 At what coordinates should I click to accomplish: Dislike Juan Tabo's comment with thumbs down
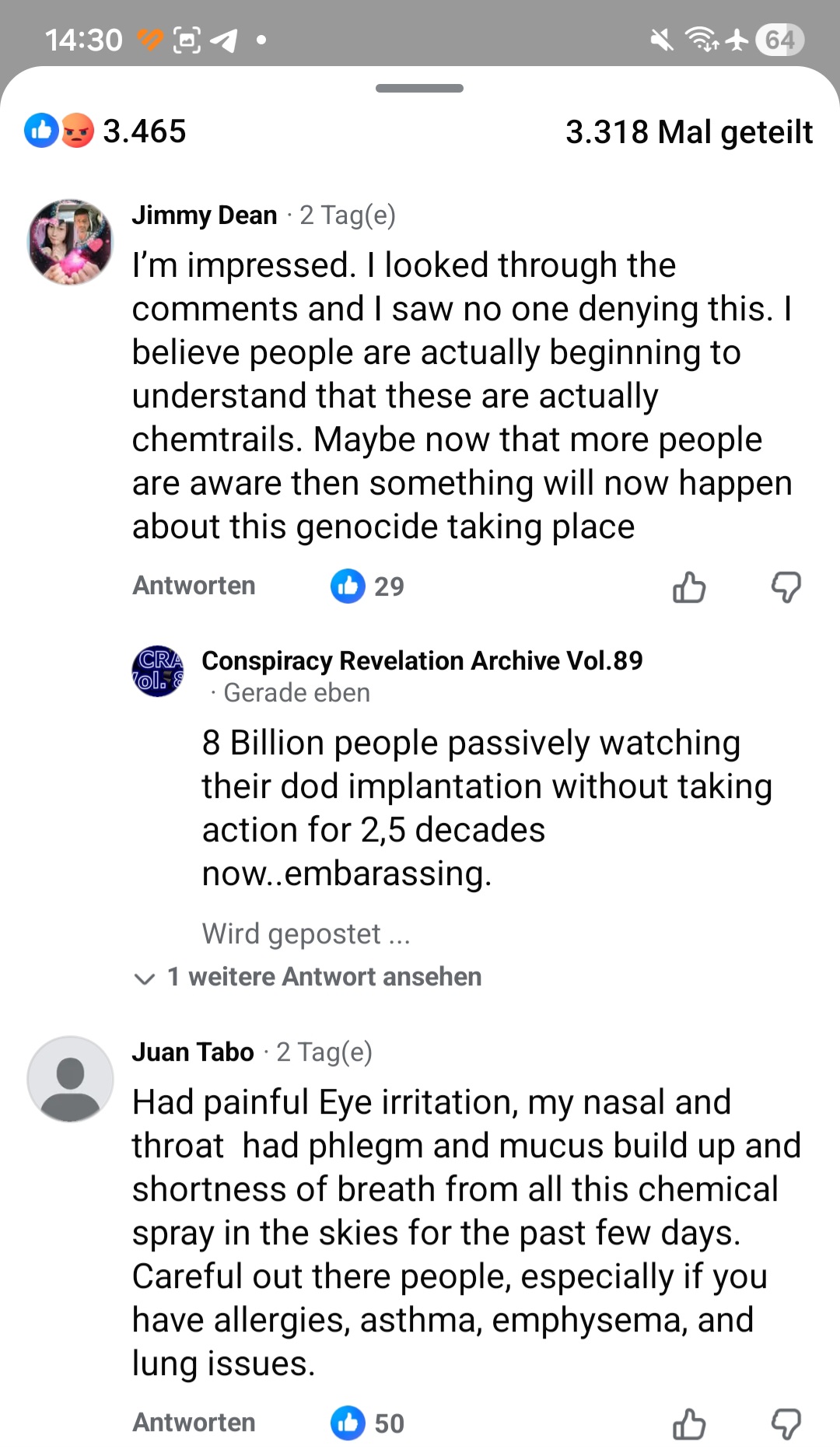(x=786, y=1424)
